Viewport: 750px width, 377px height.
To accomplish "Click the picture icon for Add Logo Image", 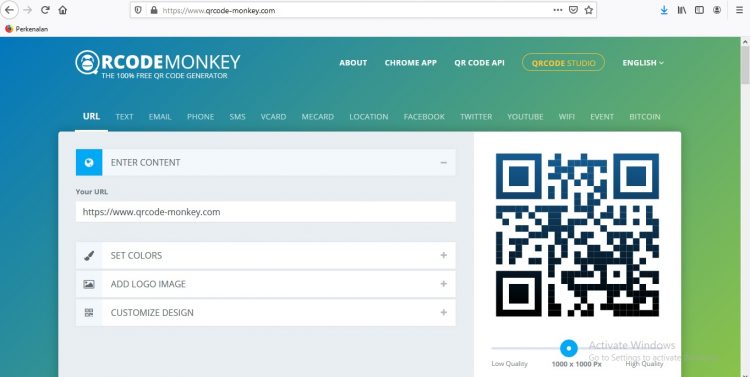I will pos(88,284).
